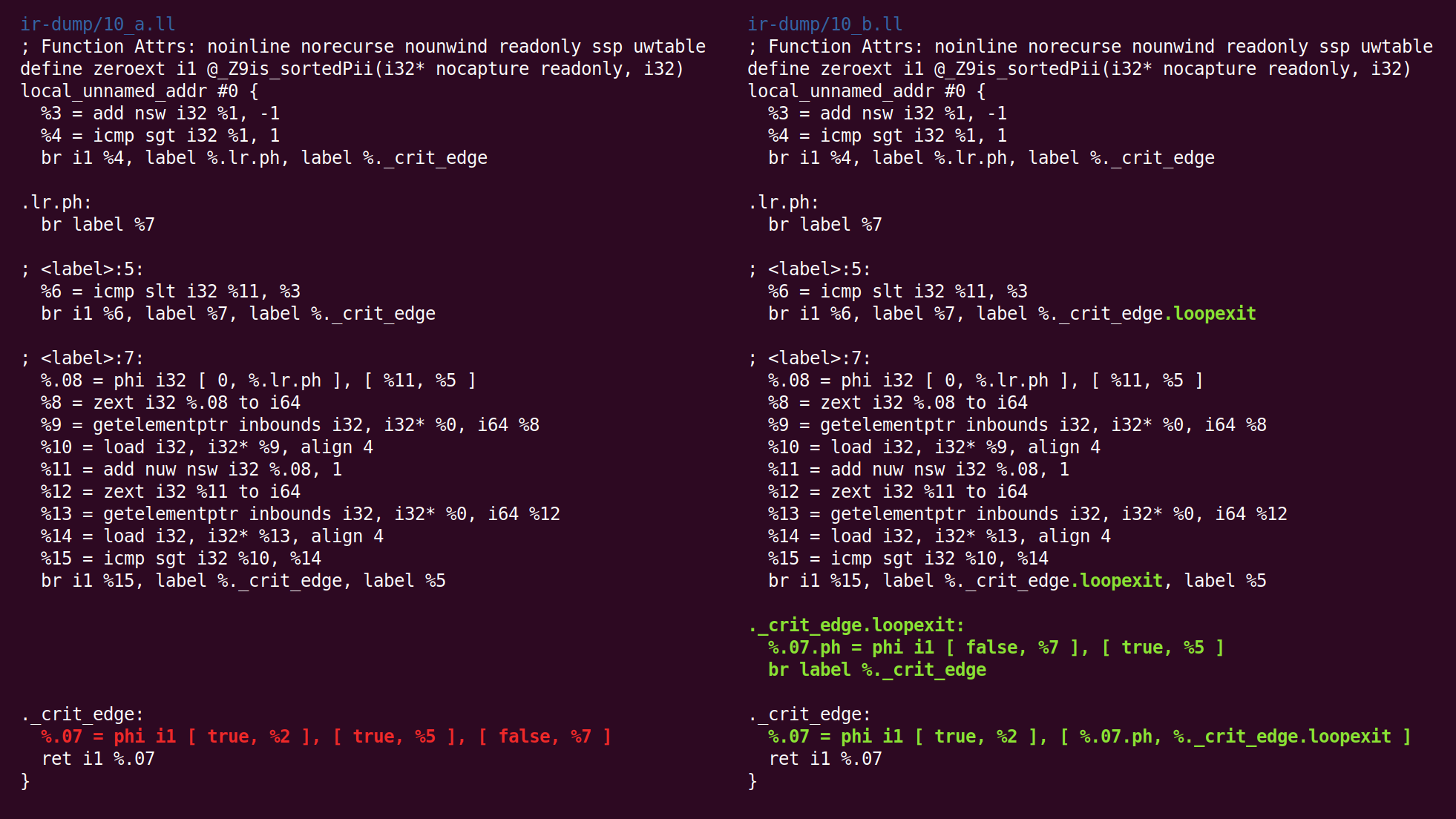The image size is (1456, 819).
Task: Click the green ._crit_edge.loopexit: block label
Action: (856, 625)
